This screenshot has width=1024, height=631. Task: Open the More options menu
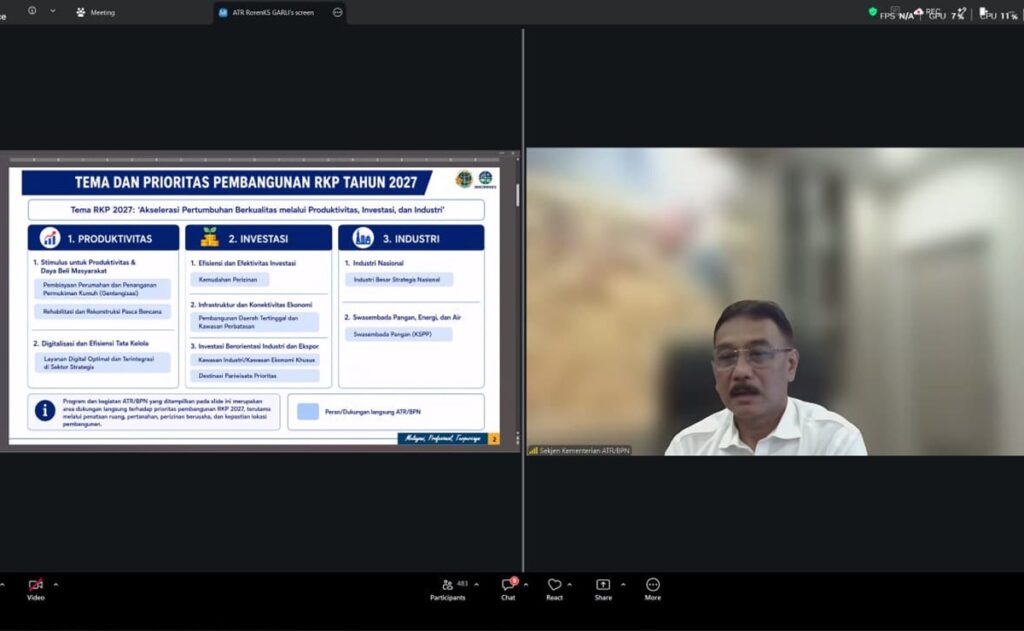[x=652, y=589]
